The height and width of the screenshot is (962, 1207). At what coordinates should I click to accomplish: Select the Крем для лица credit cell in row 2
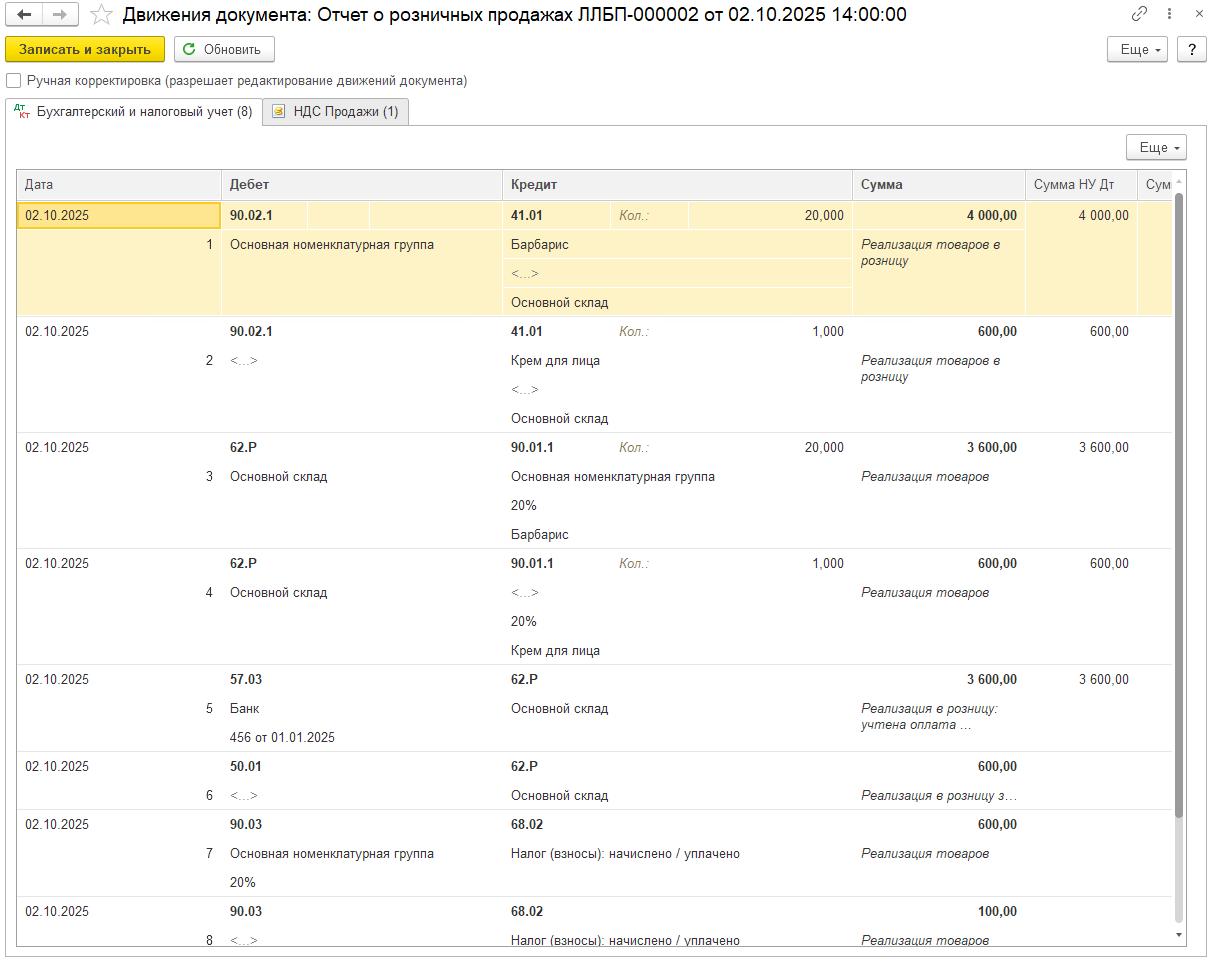(x=555, y=361)
